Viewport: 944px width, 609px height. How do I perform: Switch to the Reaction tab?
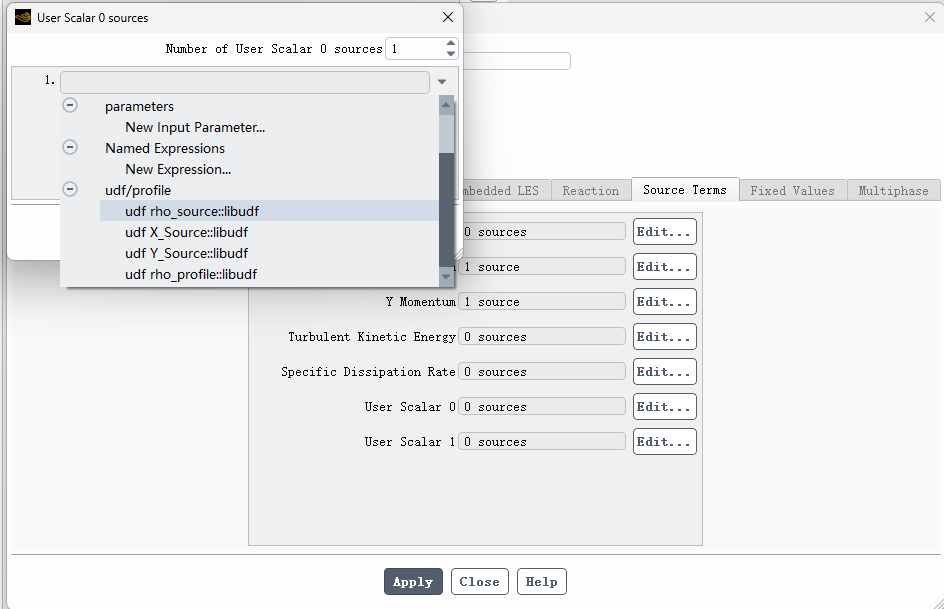pyautogui.click(x=591, y=191)
